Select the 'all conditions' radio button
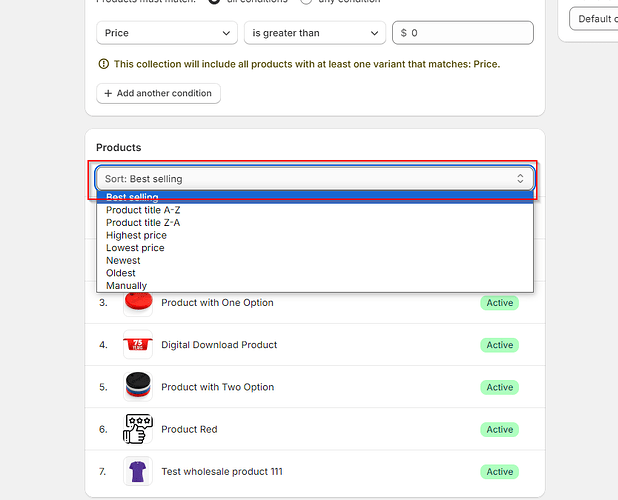Viewport: 618px width, 500px height. [214, 1]
